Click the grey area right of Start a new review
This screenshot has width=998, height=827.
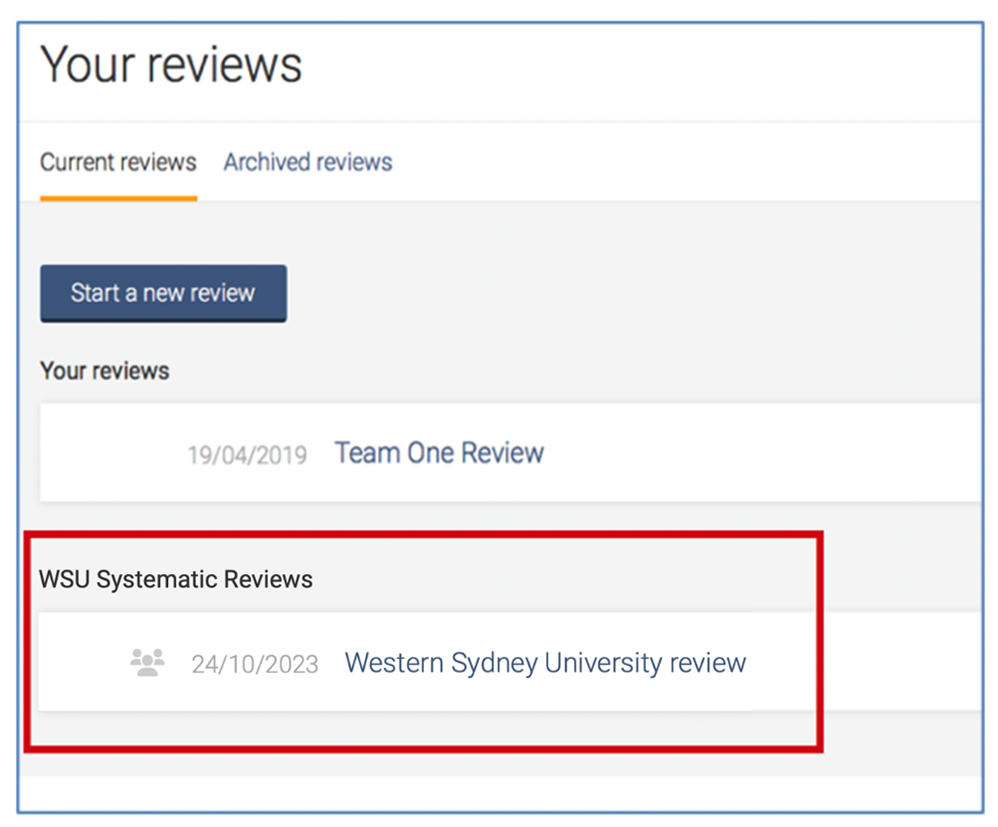point(600,293)
